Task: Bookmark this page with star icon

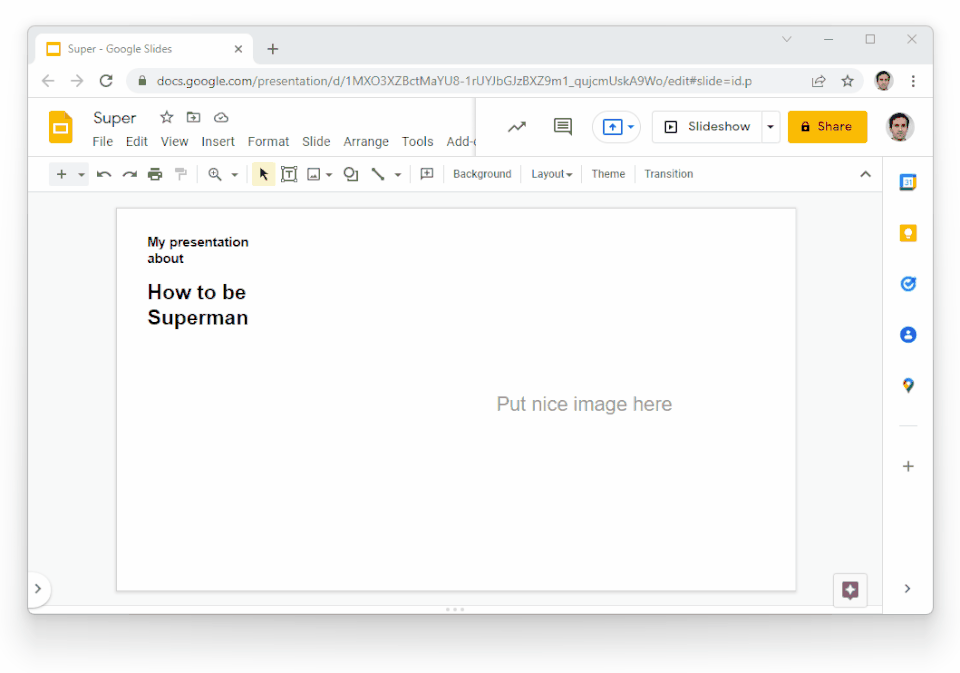Action: 847,81
